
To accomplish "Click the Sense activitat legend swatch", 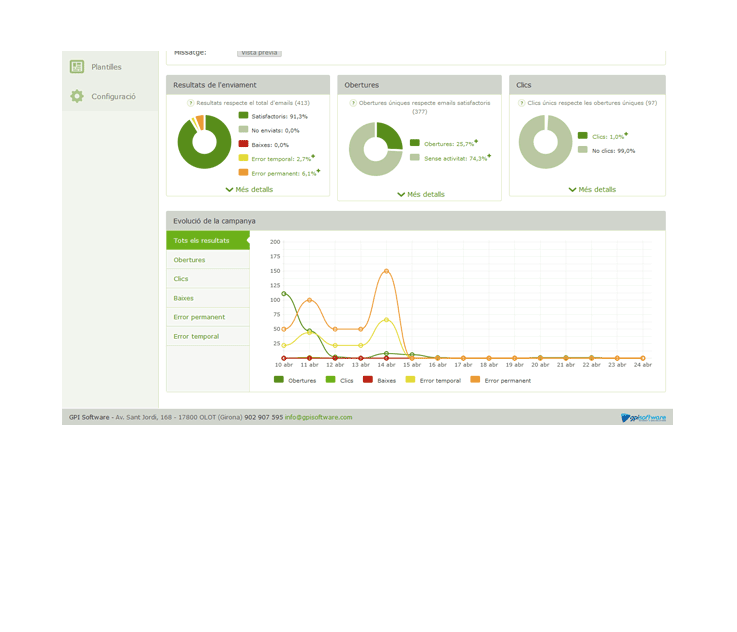I will click(415, 157).
